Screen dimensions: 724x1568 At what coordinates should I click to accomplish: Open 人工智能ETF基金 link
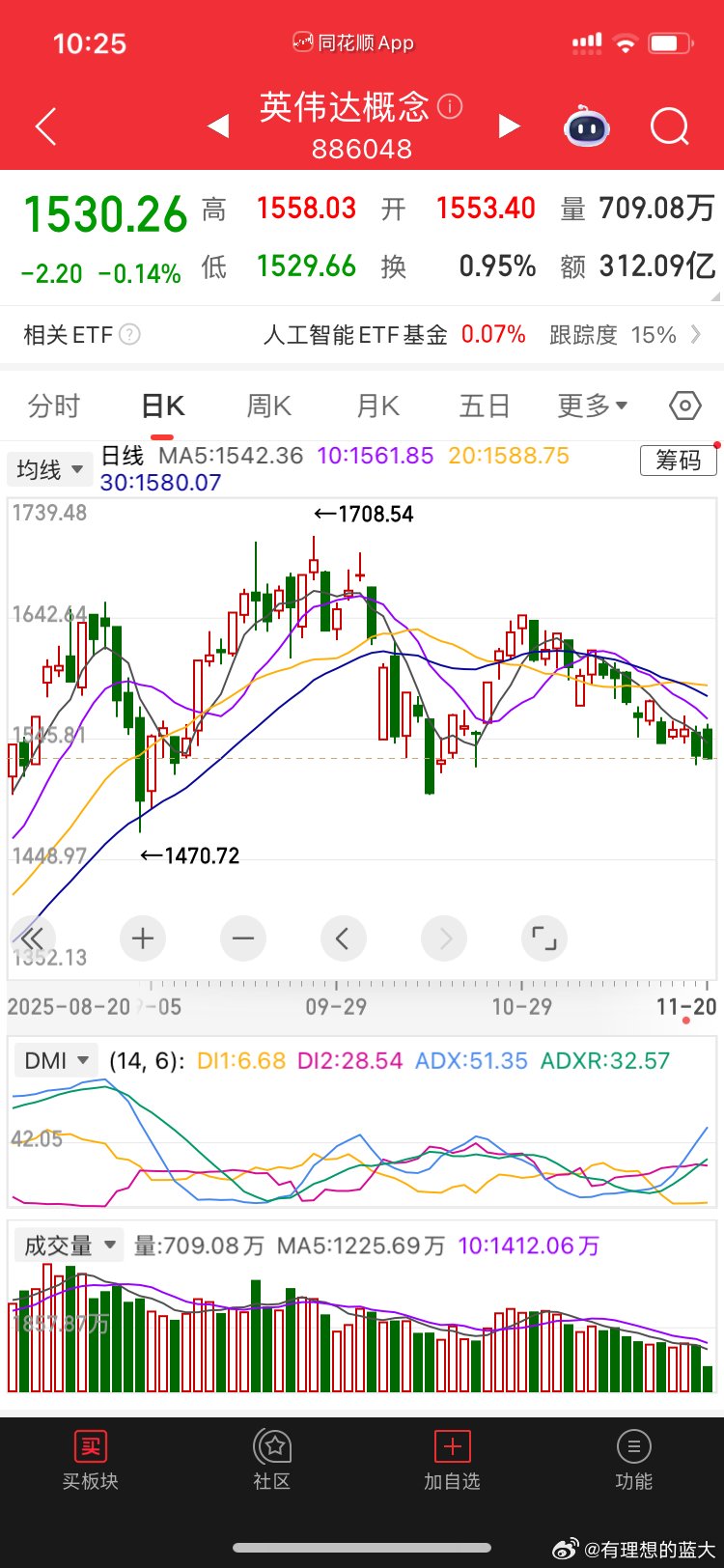(355, 334)
